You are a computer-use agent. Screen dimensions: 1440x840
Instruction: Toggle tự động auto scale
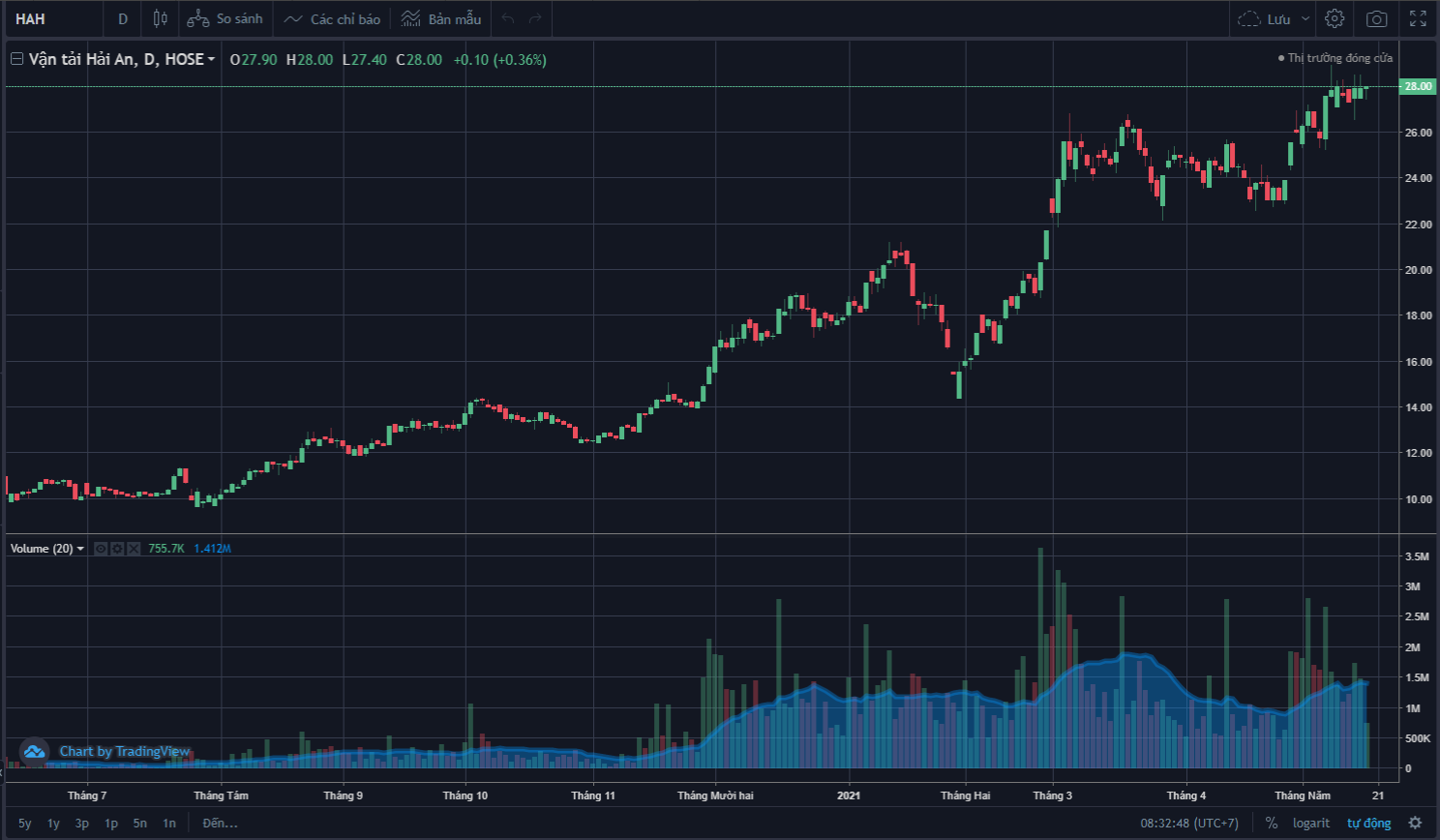coord(1368,823)
